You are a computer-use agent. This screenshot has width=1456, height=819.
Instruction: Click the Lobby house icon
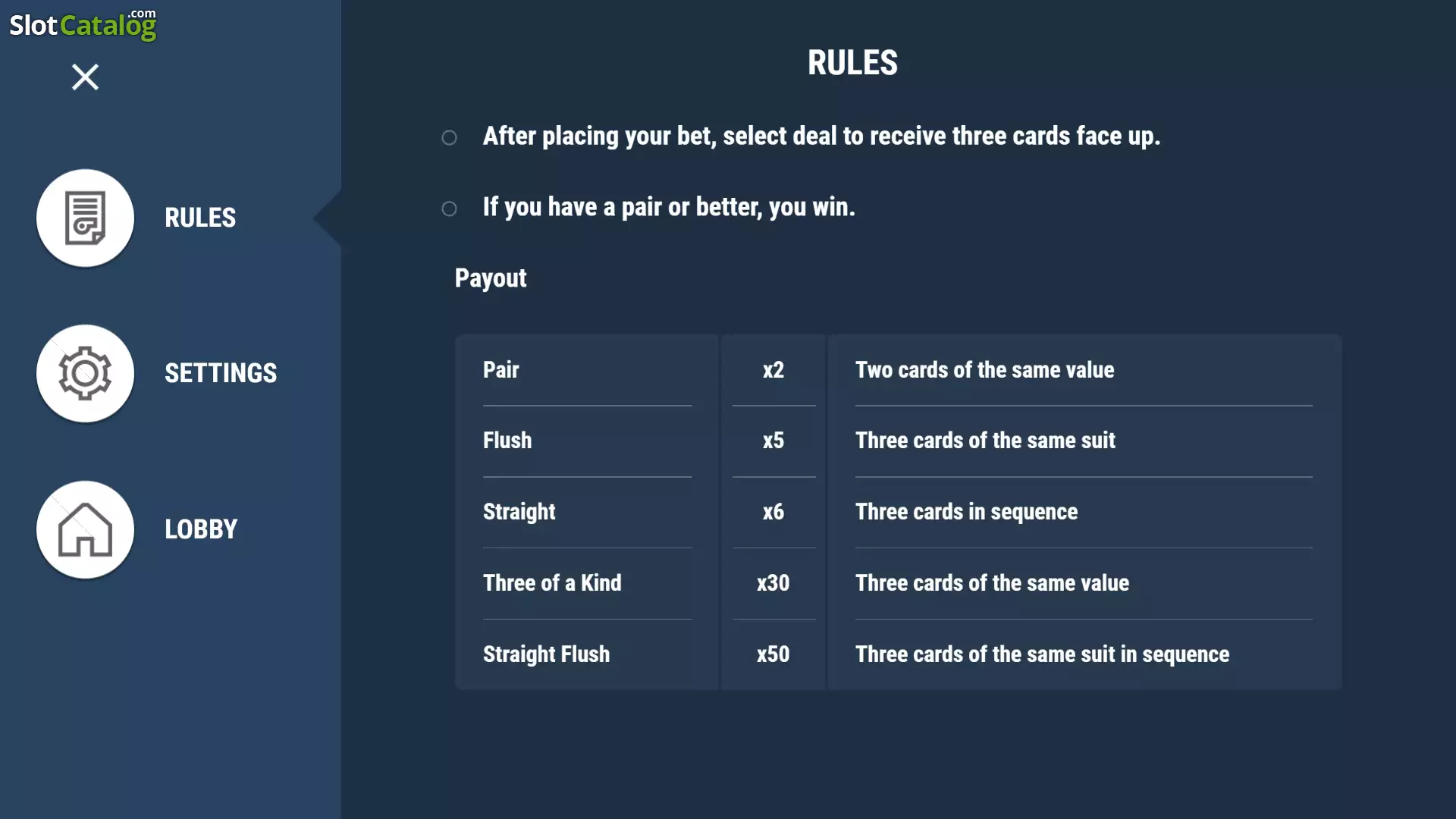pos(85,529)
